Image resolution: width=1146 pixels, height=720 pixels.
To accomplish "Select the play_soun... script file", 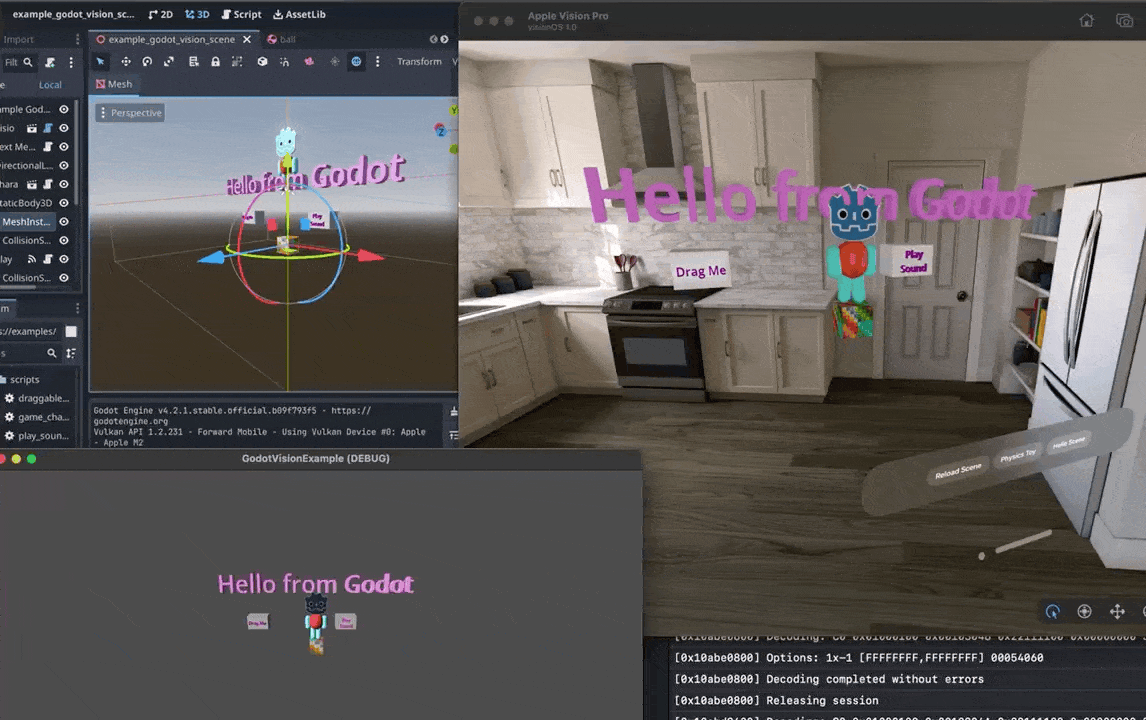I will [38, 436].
